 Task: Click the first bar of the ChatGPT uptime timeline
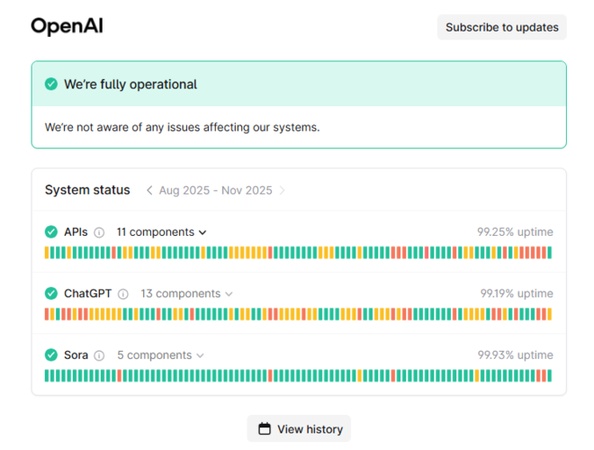coord(47,314)
